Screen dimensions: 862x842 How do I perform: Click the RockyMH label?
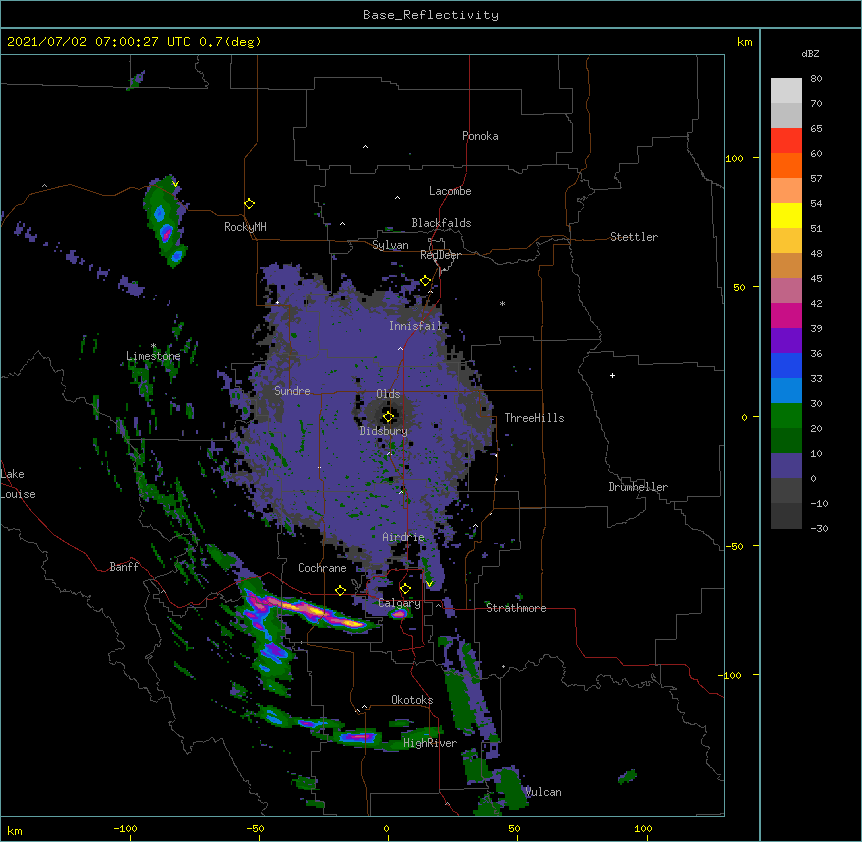click(245, 227)
